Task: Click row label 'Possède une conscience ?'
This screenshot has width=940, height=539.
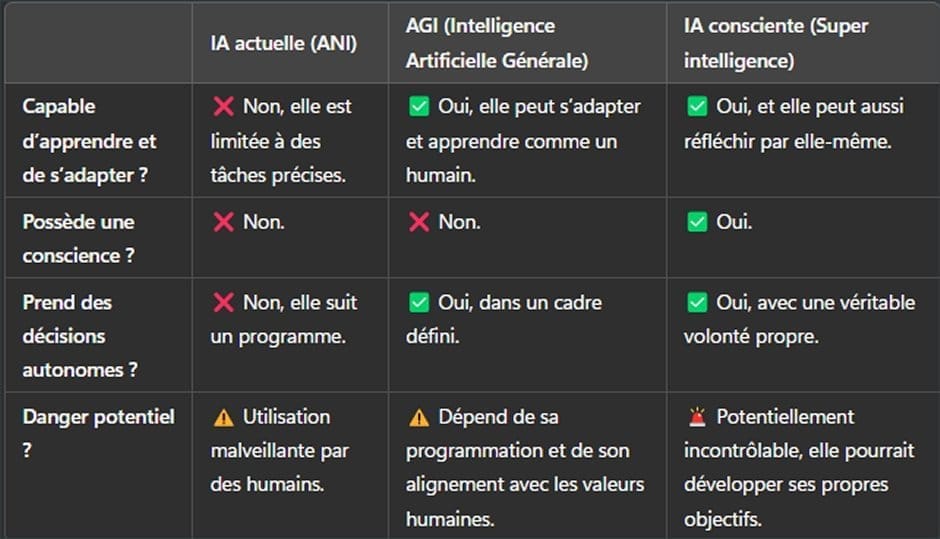Action: point(79,239)
